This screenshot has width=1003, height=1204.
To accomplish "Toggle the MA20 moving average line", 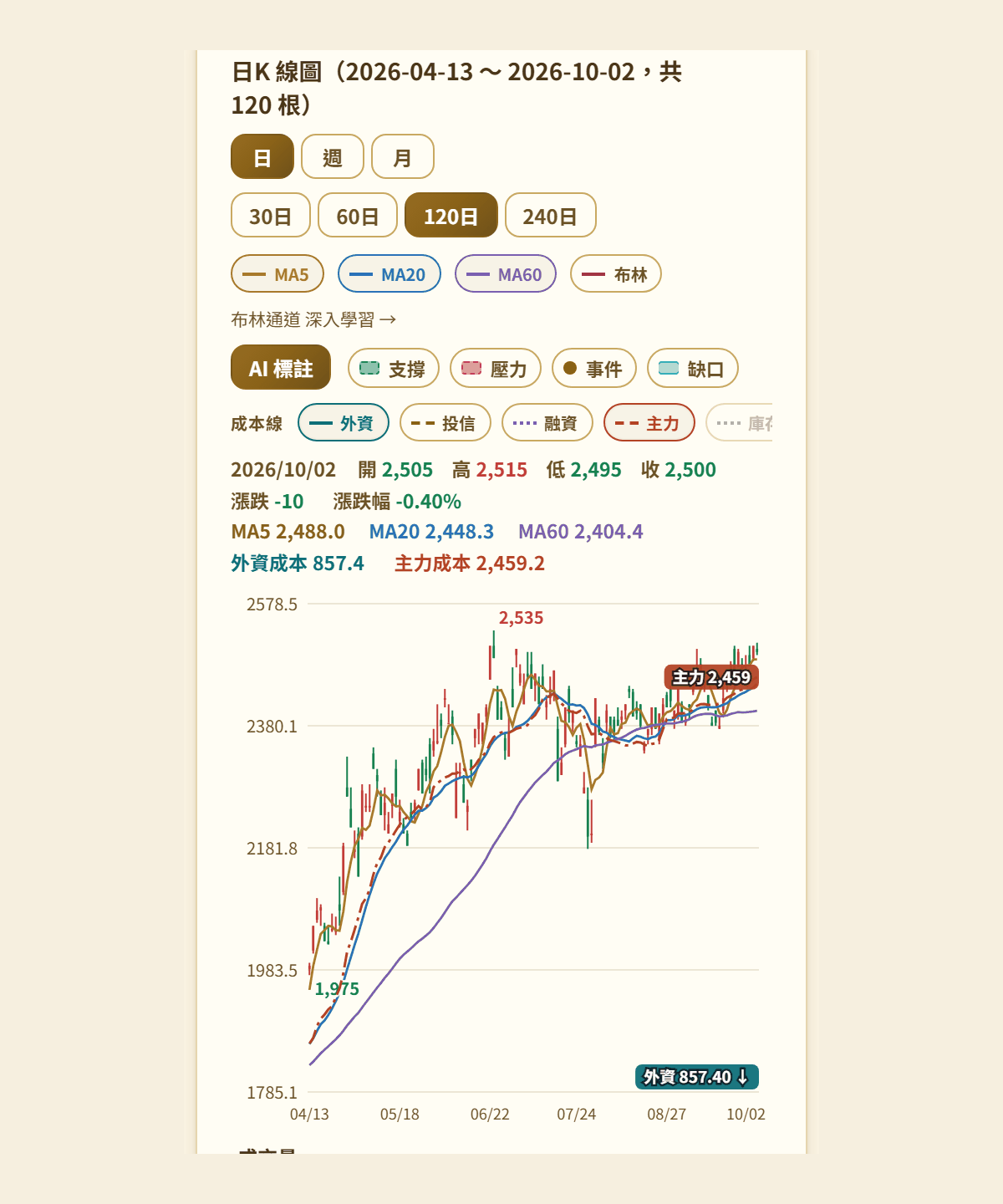I will 389,273.
